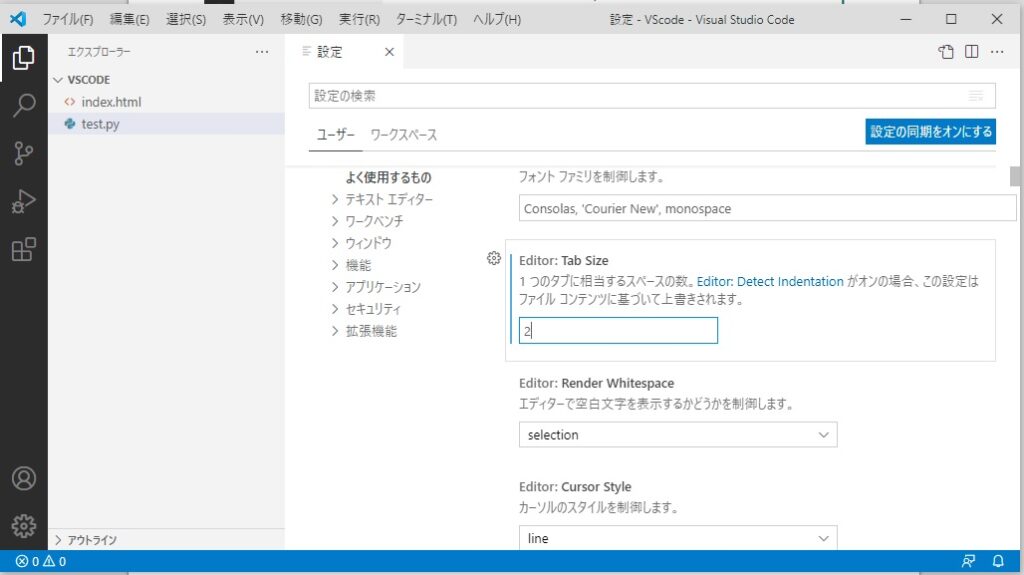Split the editor to the right

click(972, 52)
